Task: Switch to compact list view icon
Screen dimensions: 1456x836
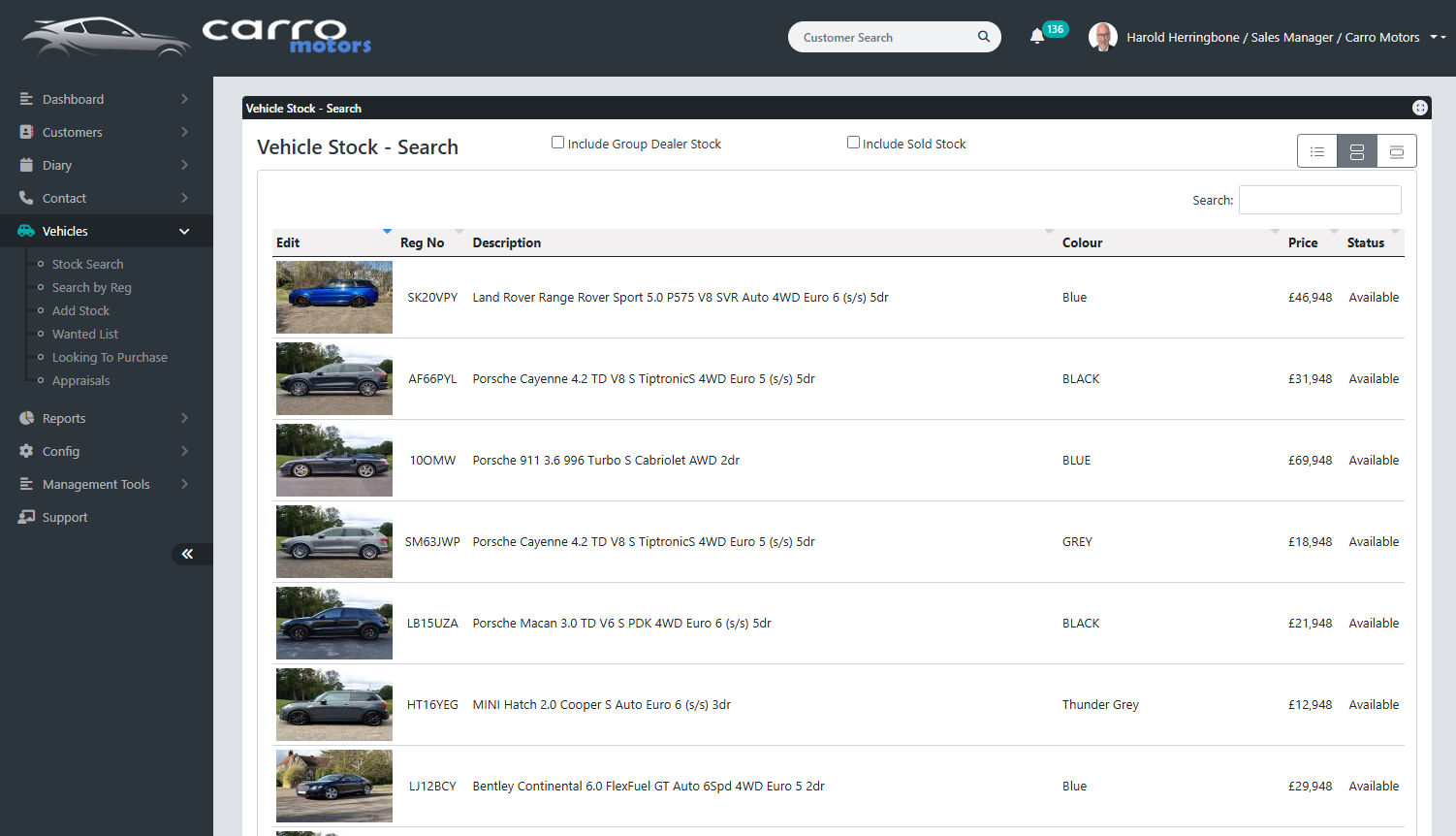Action: (x=1316, y=151)
